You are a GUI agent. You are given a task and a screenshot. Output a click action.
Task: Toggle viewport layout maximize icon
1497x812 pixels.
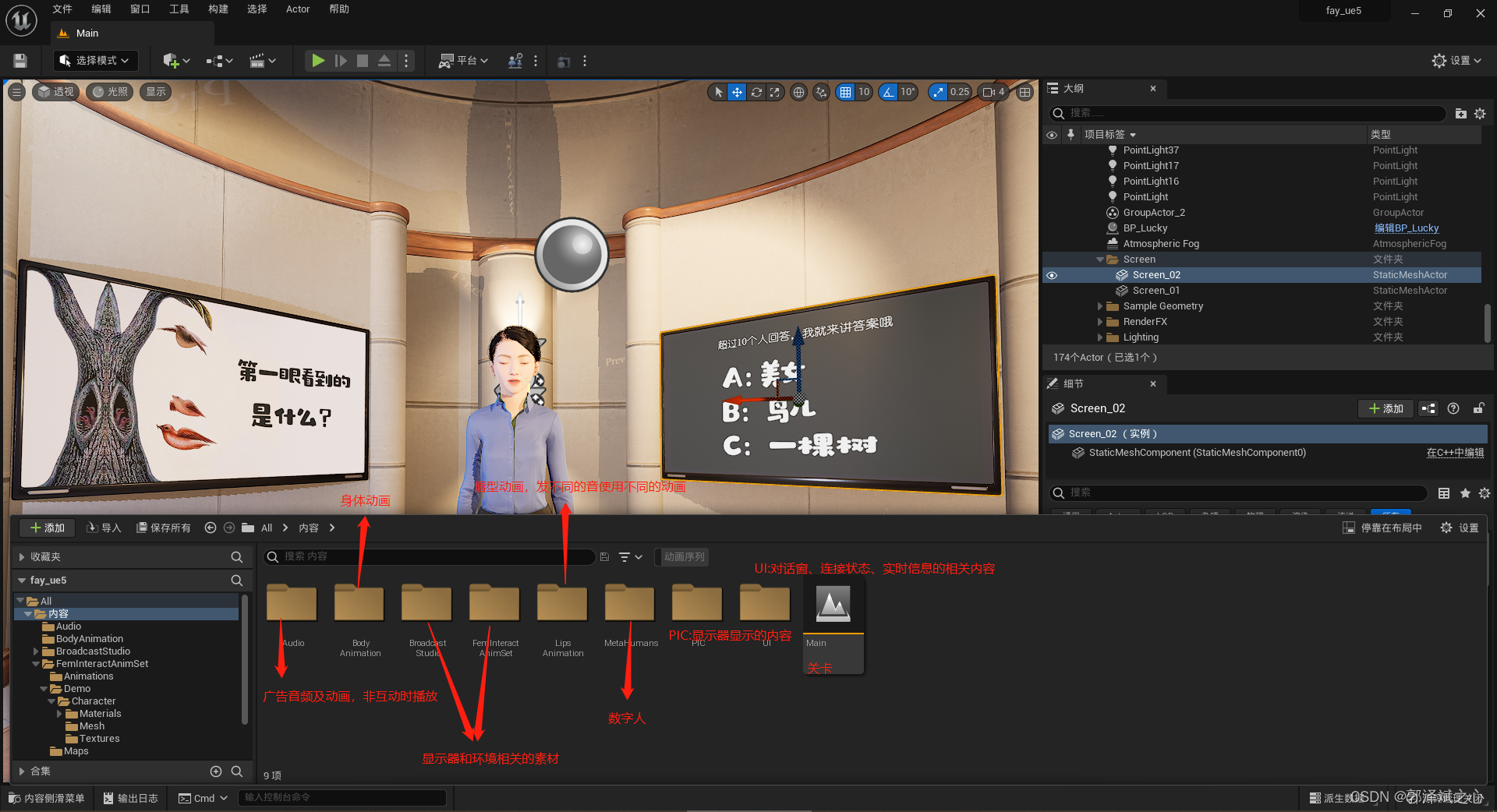1025,92
